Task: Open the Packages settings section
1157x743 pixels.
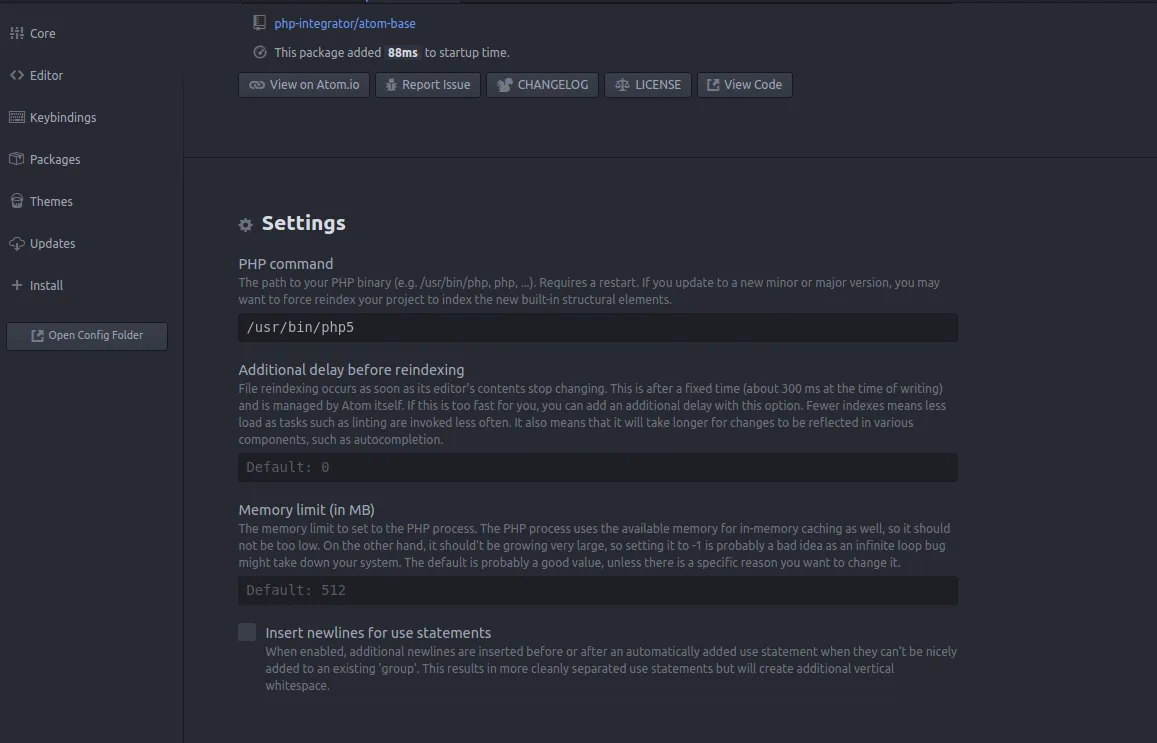Action: click(x=55, y=159)
